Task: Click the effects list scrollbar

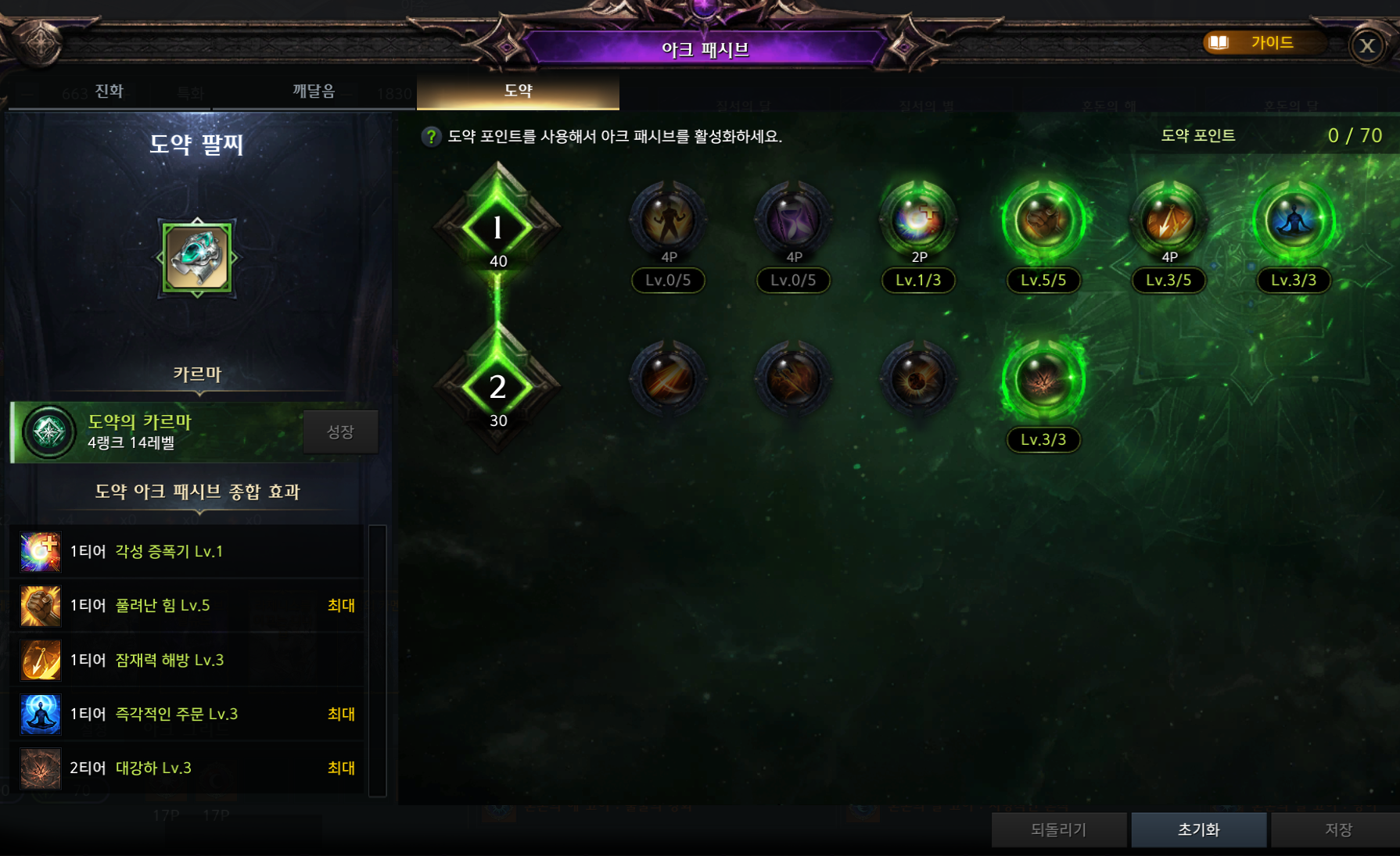Action: click(377, 661)
